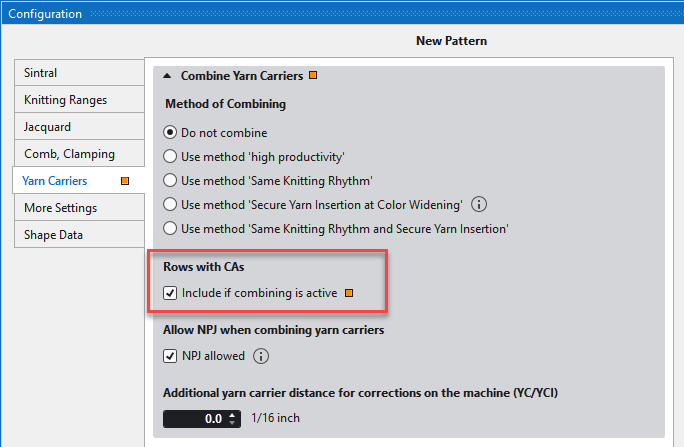This screenshot has height=447, width=684.
Task: Click orange marker beside Combine Yarn Carriers header
Action: (313, 76)
